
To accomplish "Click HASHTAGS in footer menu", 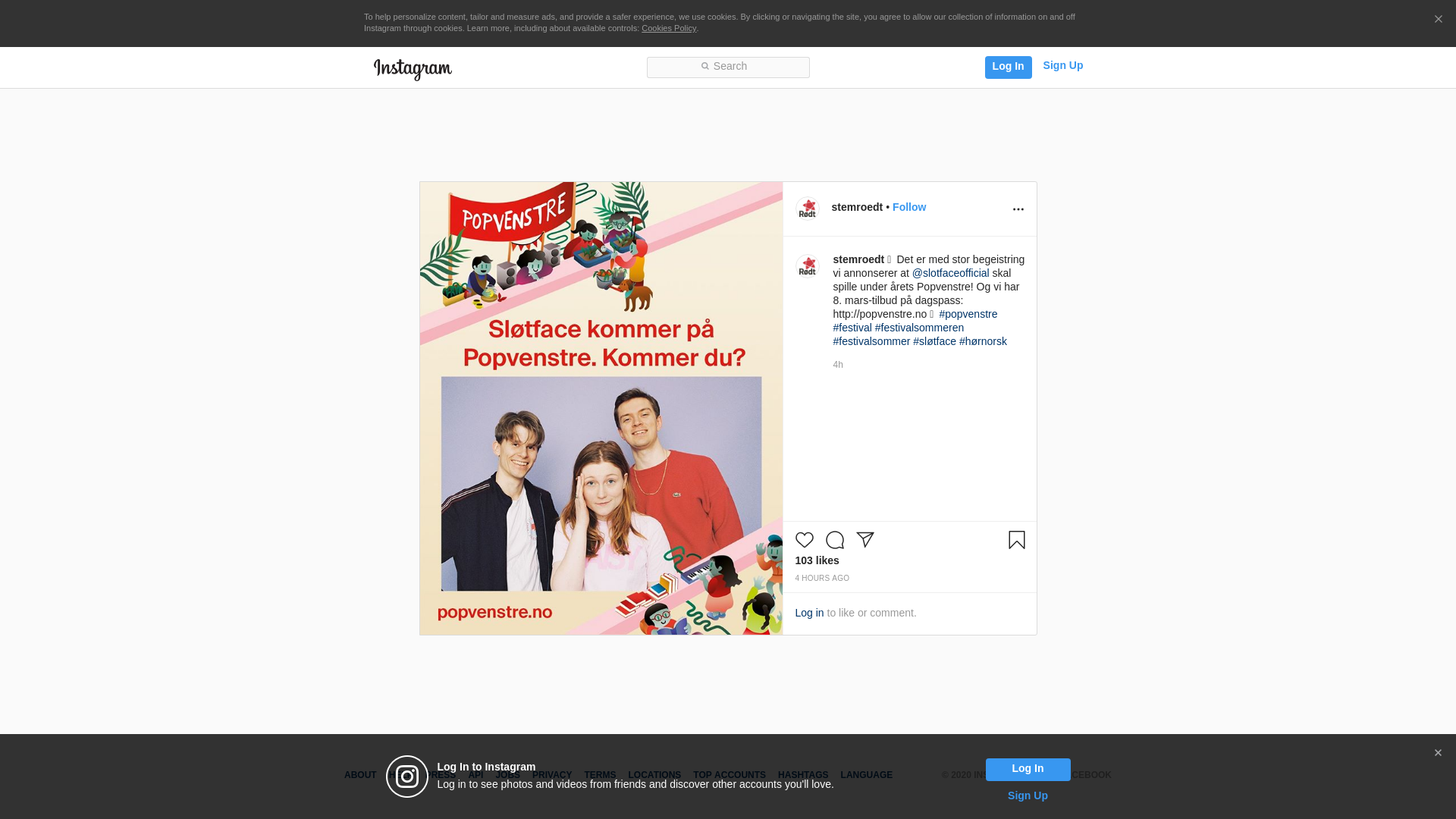I will [802, 775].
